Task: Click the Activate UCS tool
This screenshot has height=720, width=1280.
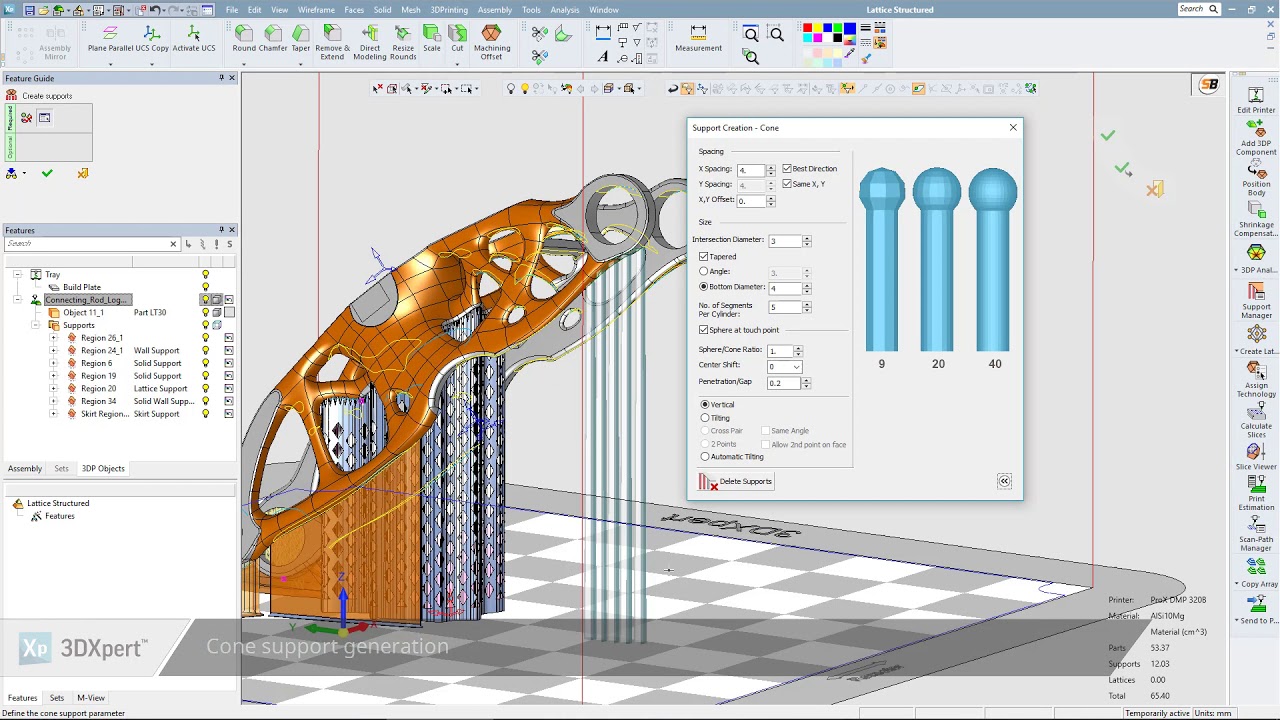Action: click(x=193, y=39)
